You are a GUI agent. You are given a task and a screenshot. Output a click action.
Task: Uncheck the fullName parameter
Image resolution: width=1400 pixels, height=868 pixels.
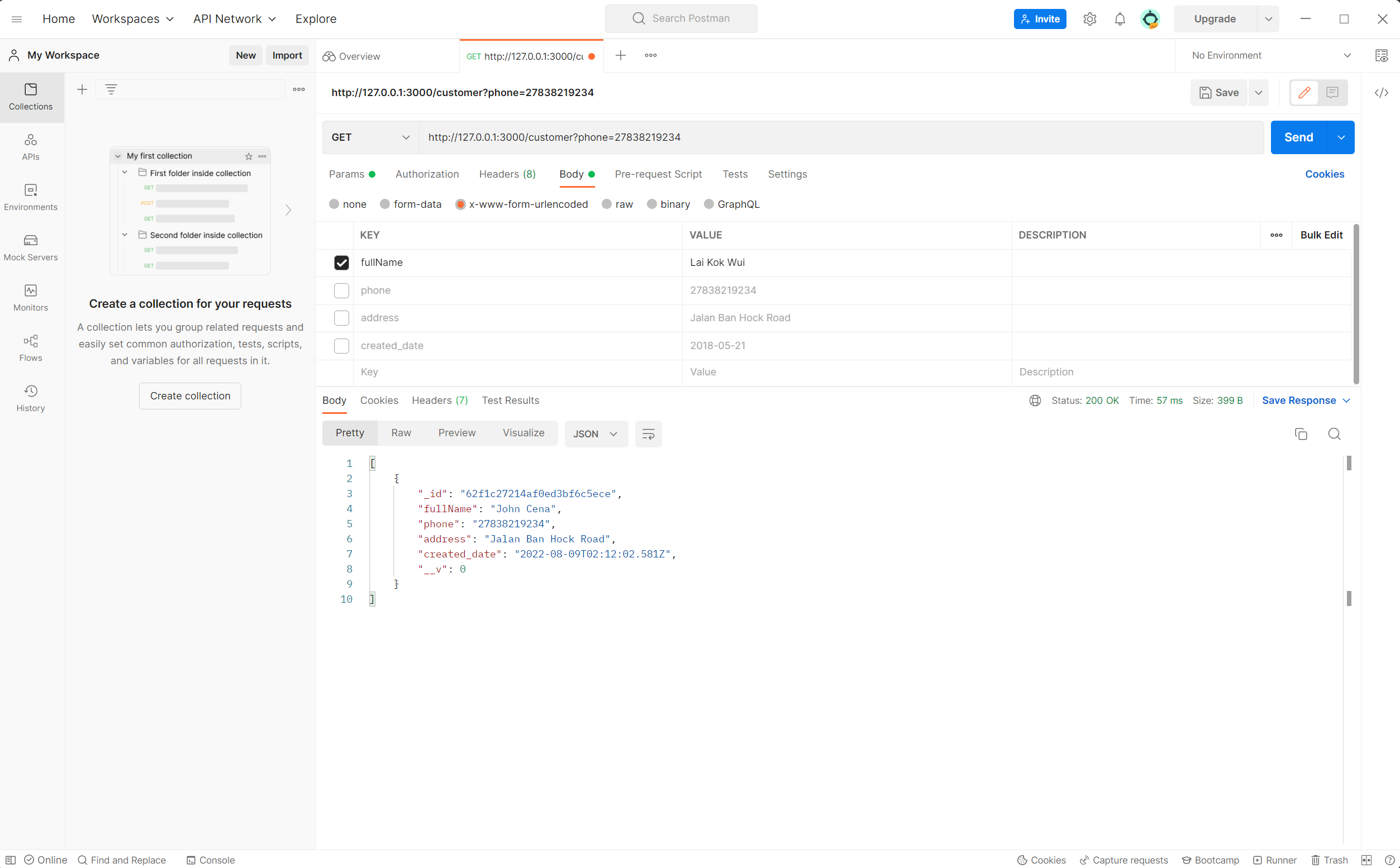coord(341,263)
